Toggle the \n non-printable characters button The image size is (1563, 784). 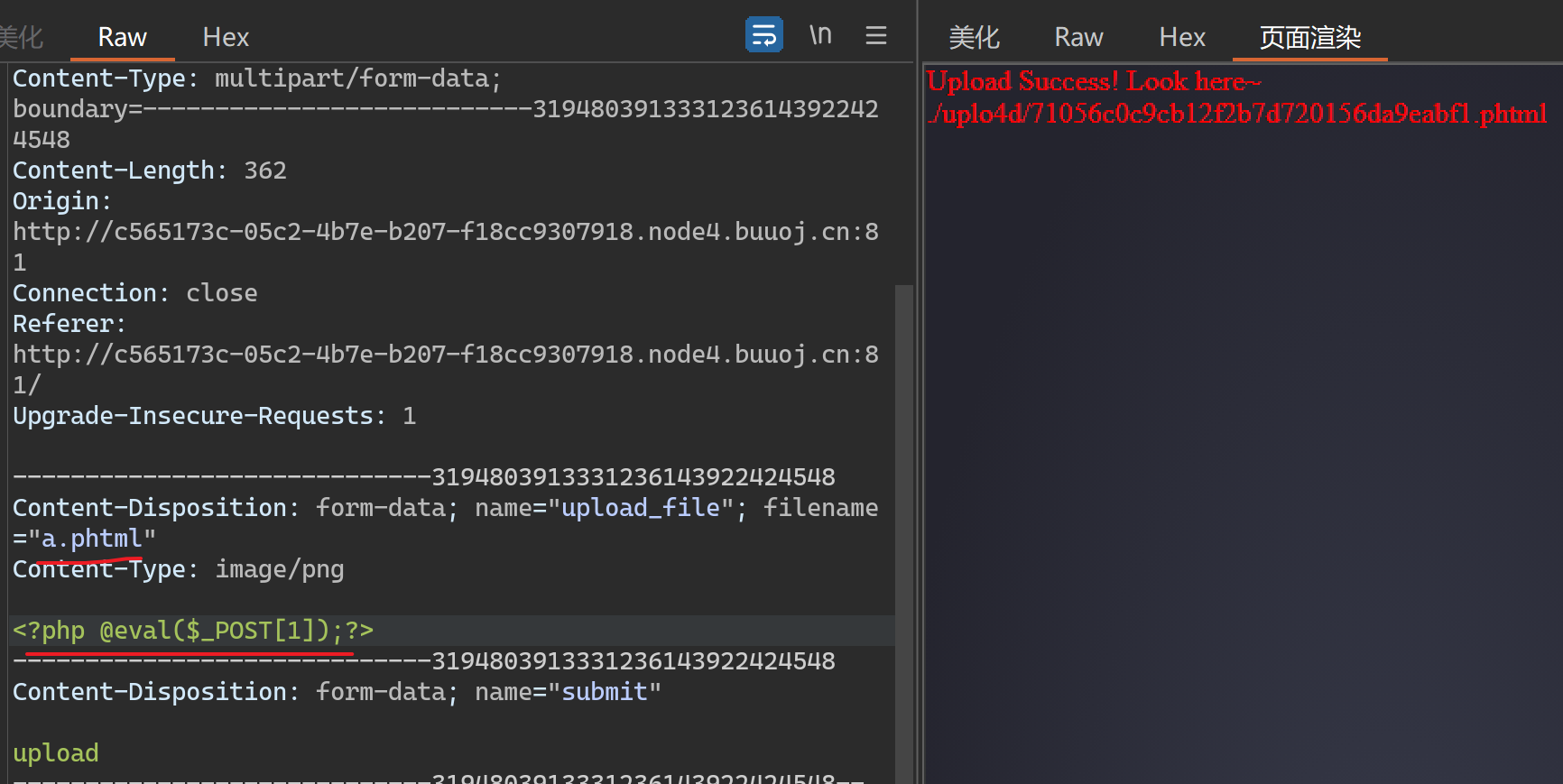(819, 35)
